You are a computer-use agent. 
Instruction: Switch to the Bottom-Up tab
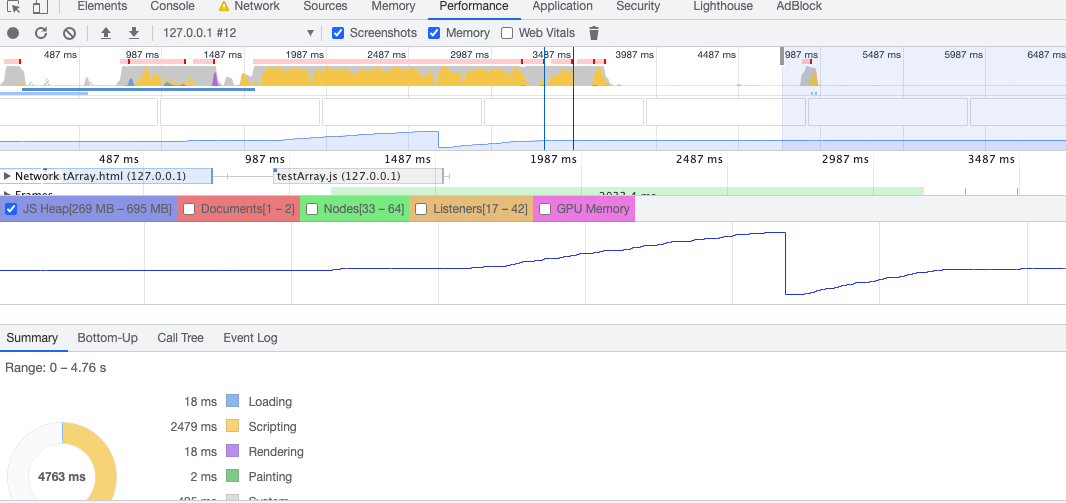point(107,338)
